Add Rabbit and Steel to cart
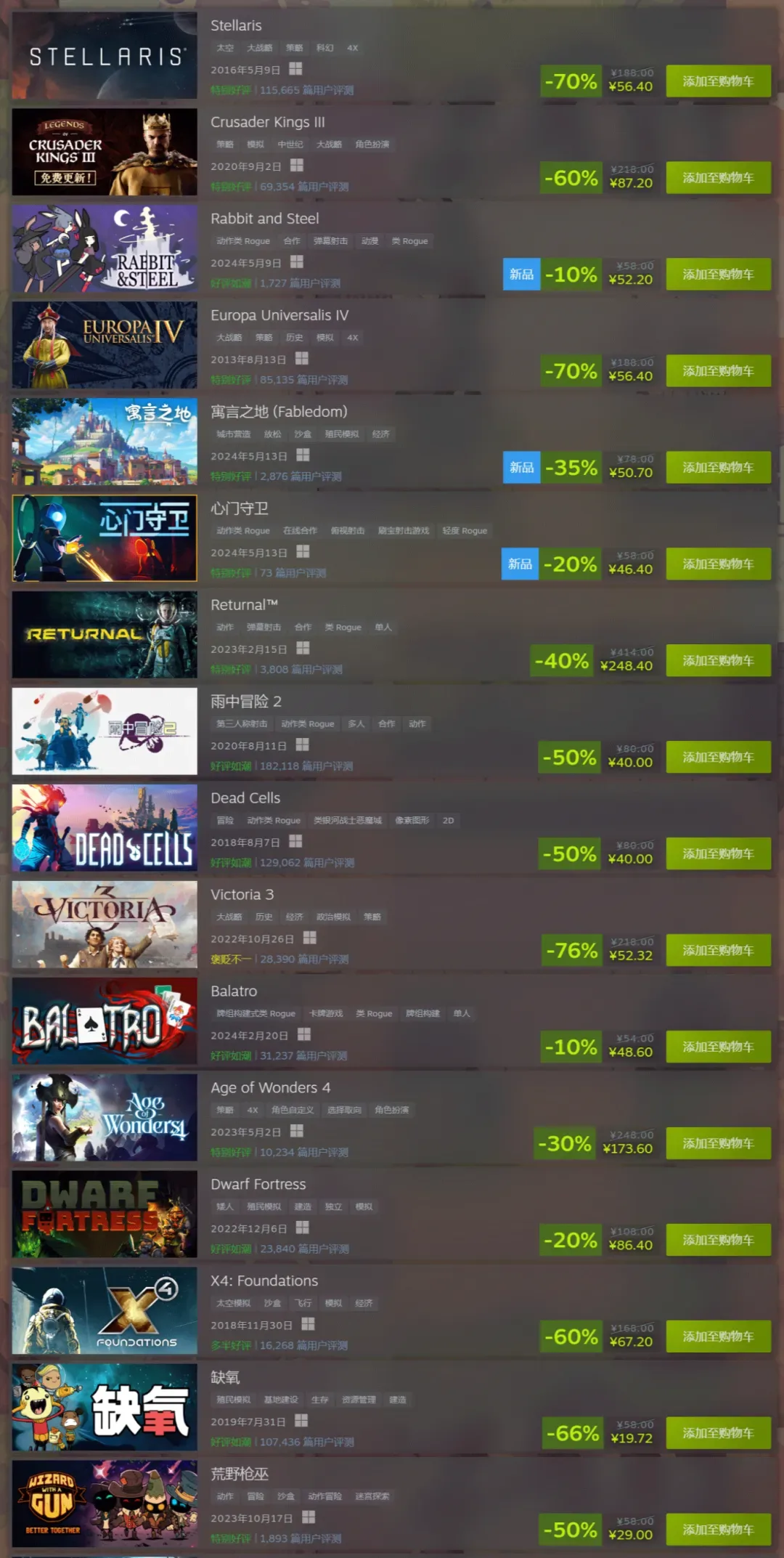The width and height of the screenshot is (784, 1558). click(718, 275)
